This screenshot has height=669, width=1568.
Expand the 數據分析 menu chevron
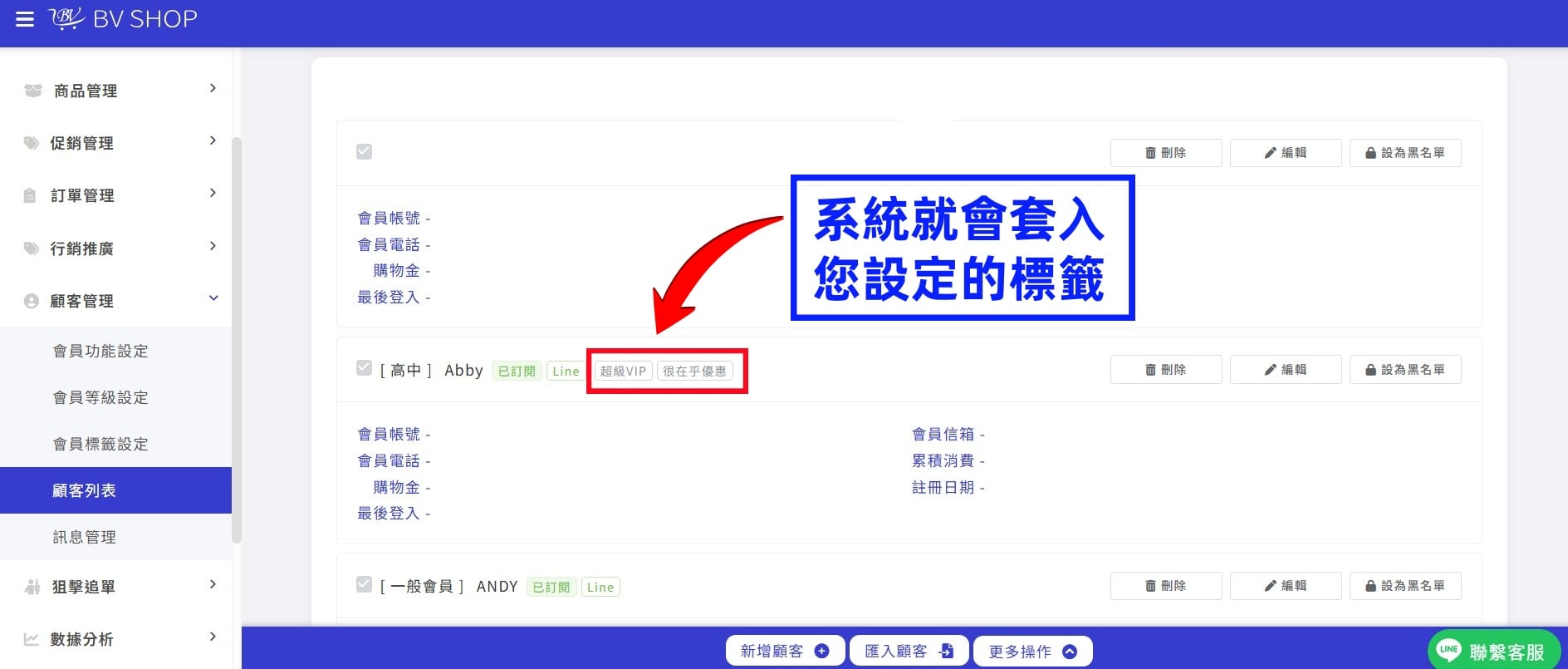[213, 637]
